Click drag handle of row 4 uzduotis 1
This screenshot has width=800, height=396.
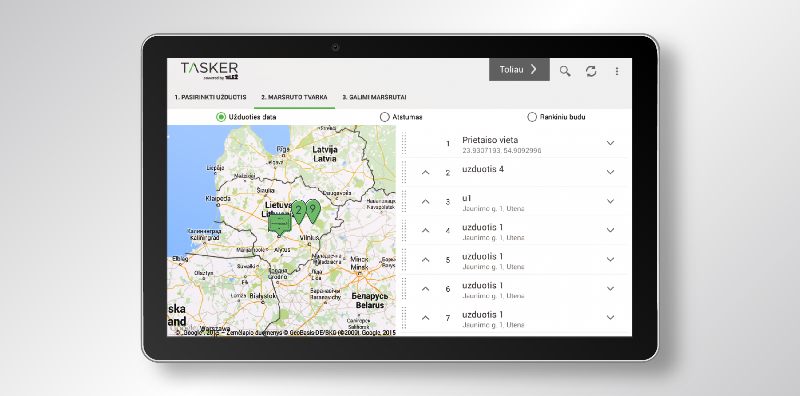point(404,230)
